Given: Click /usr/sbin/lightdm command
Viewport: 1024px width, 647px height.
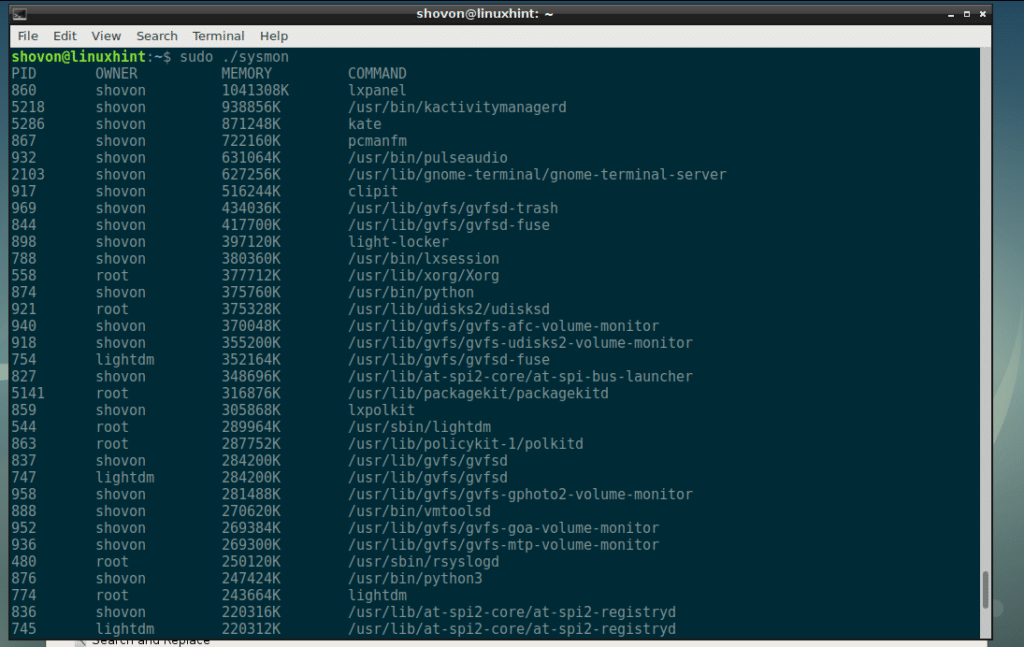Looking at the screenshot, I should (419, 428).
